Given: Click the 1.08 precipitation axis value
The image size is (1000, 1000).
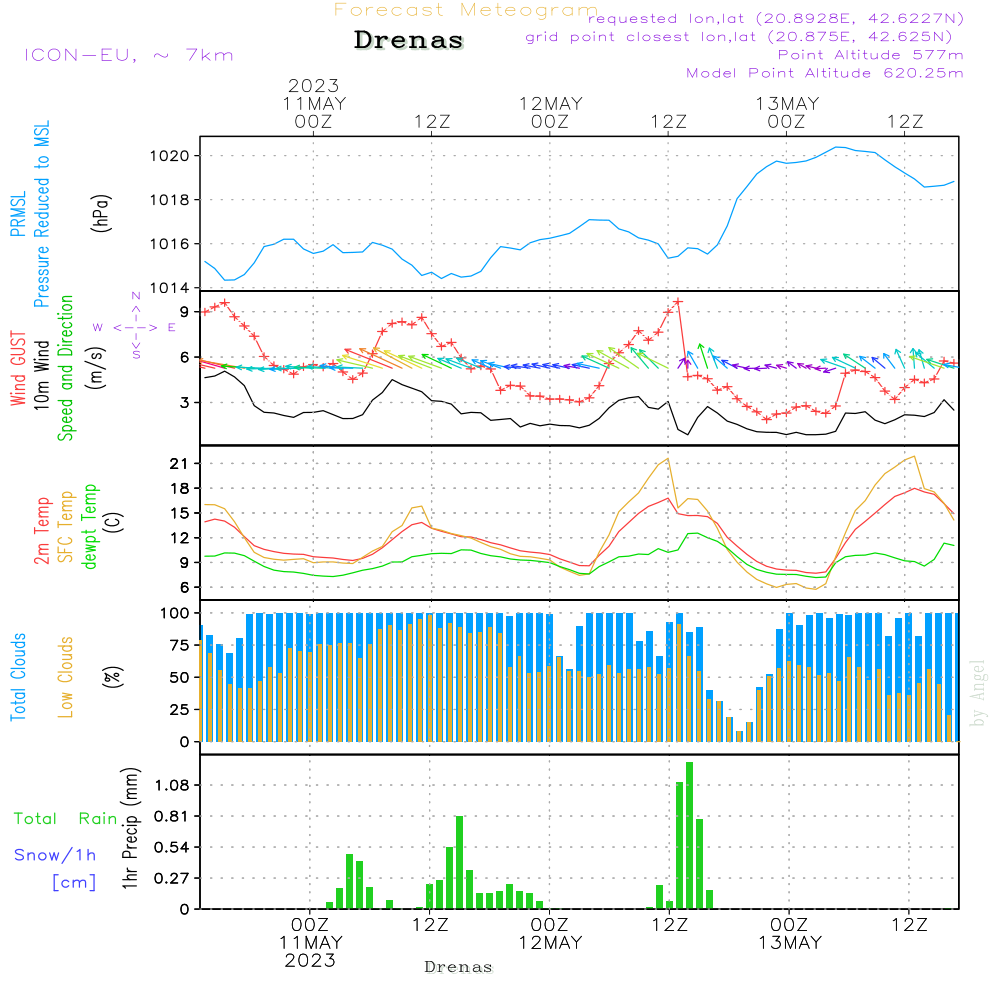Looking at the screenshot, I should point(172,785).
